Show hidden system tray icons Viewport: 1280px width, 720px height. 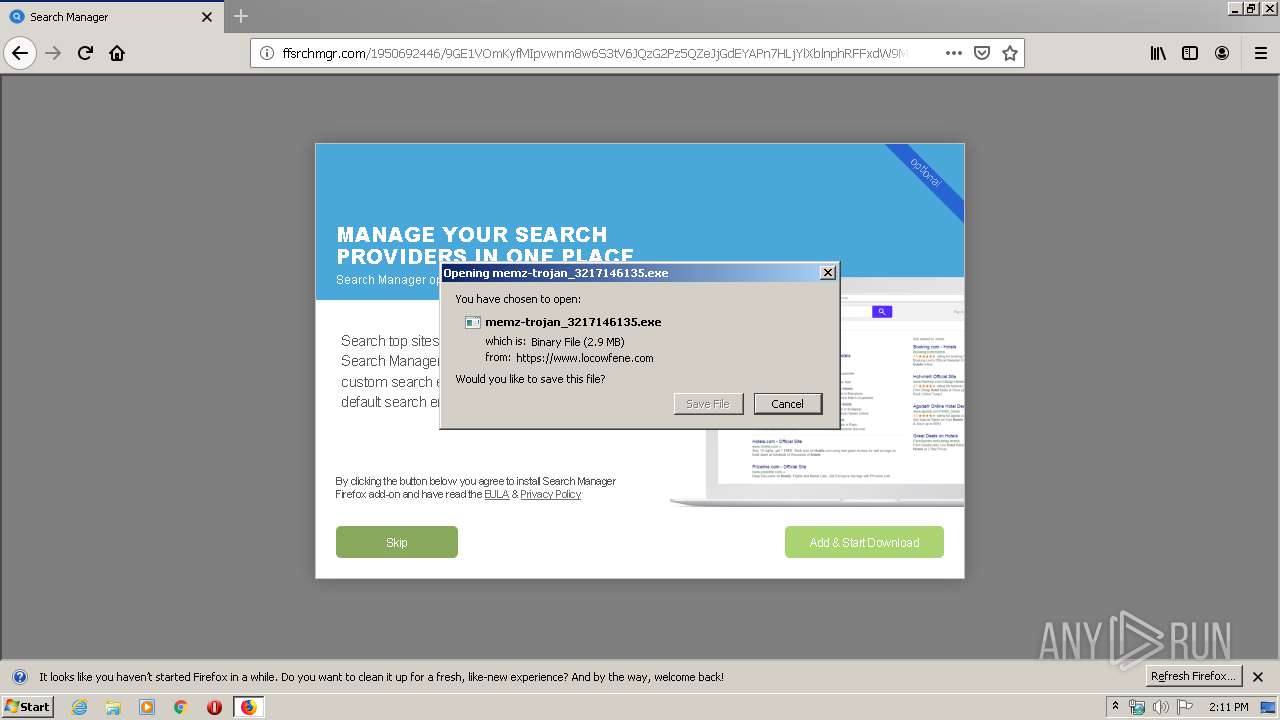(1115, 707)
